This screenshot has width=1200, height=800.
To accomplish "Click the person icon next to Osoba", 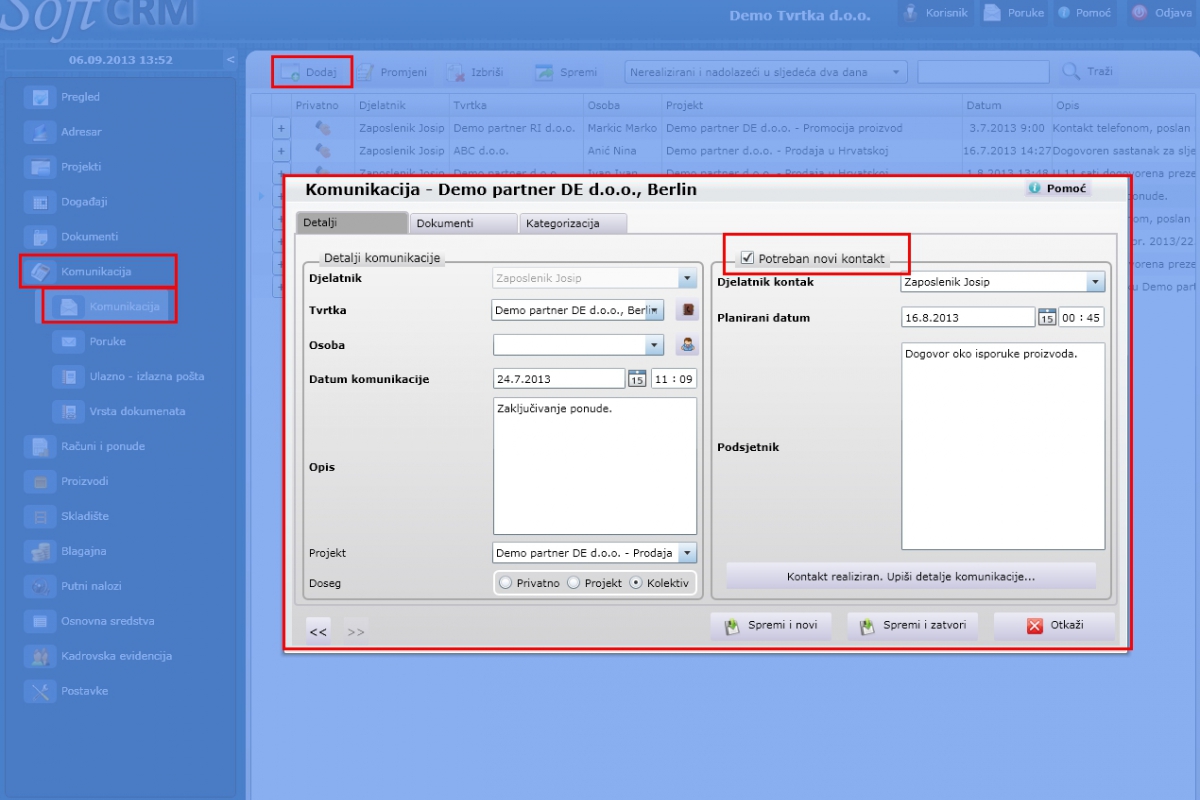I will click(x=687, y=345).
